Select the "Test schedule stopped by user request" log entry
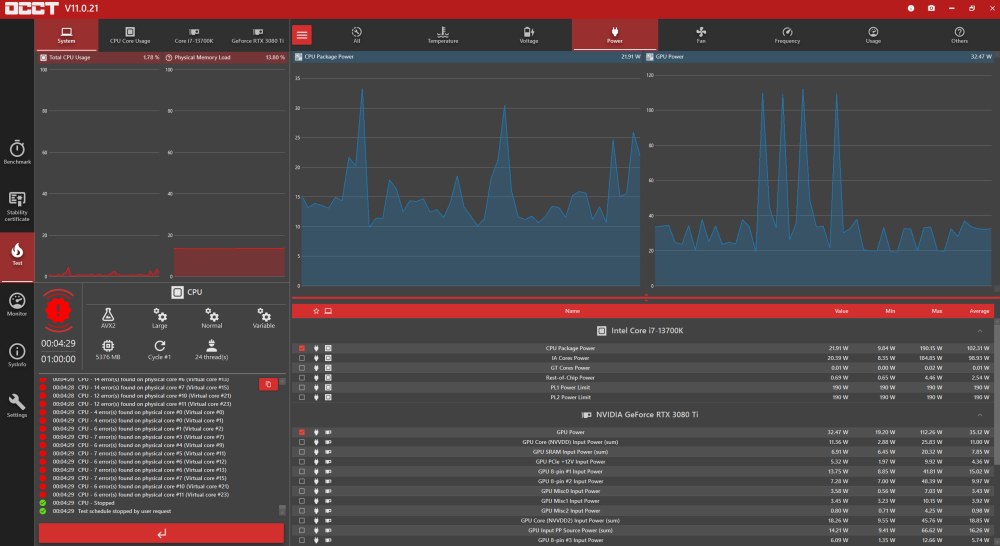The height and width of the screenshot is (546, 1000). (124, 511)
